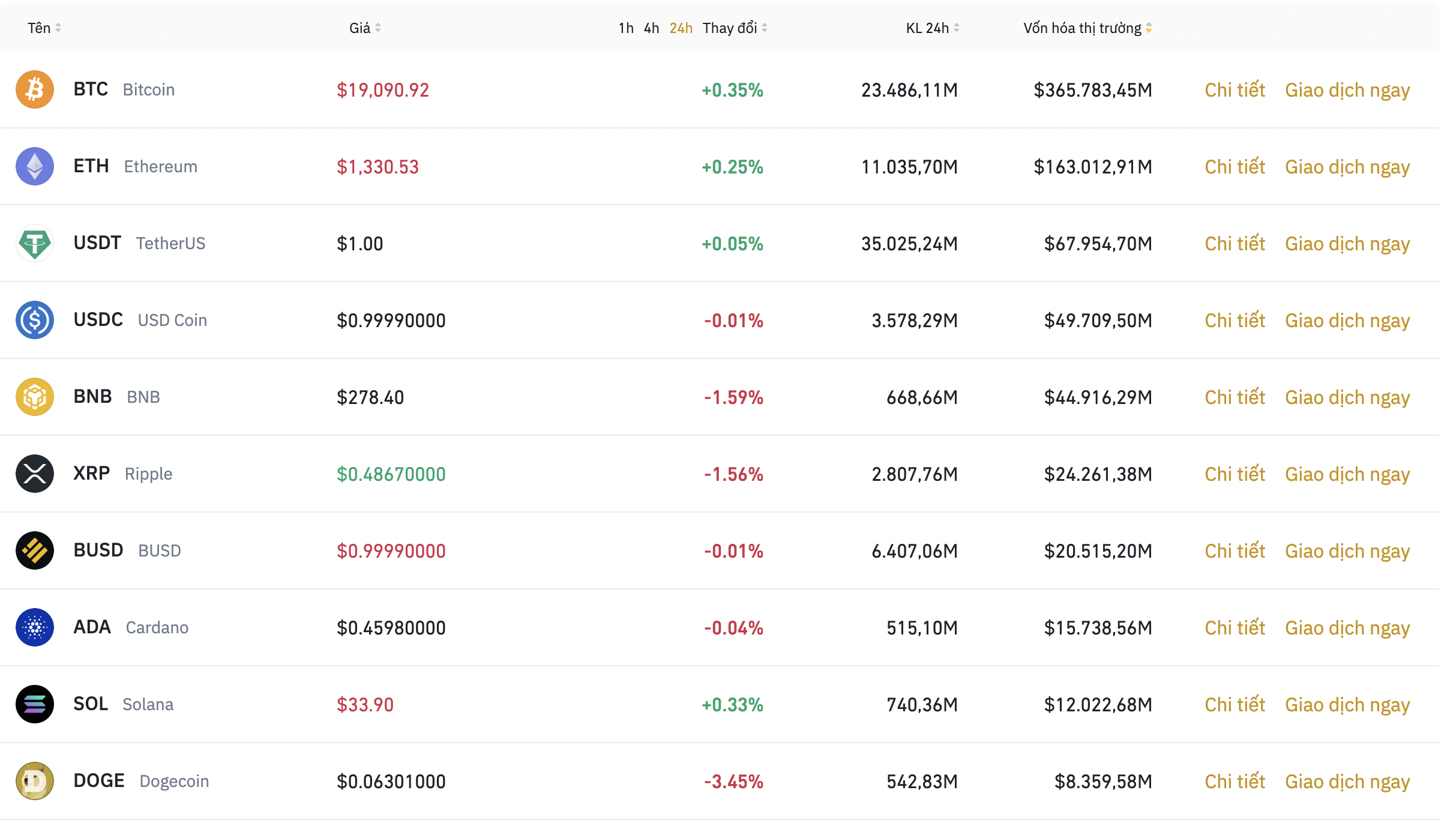Open Chi tiết for USDC
The image size is (1456, 820).
pyautogui.click(x=1235, y=321)
